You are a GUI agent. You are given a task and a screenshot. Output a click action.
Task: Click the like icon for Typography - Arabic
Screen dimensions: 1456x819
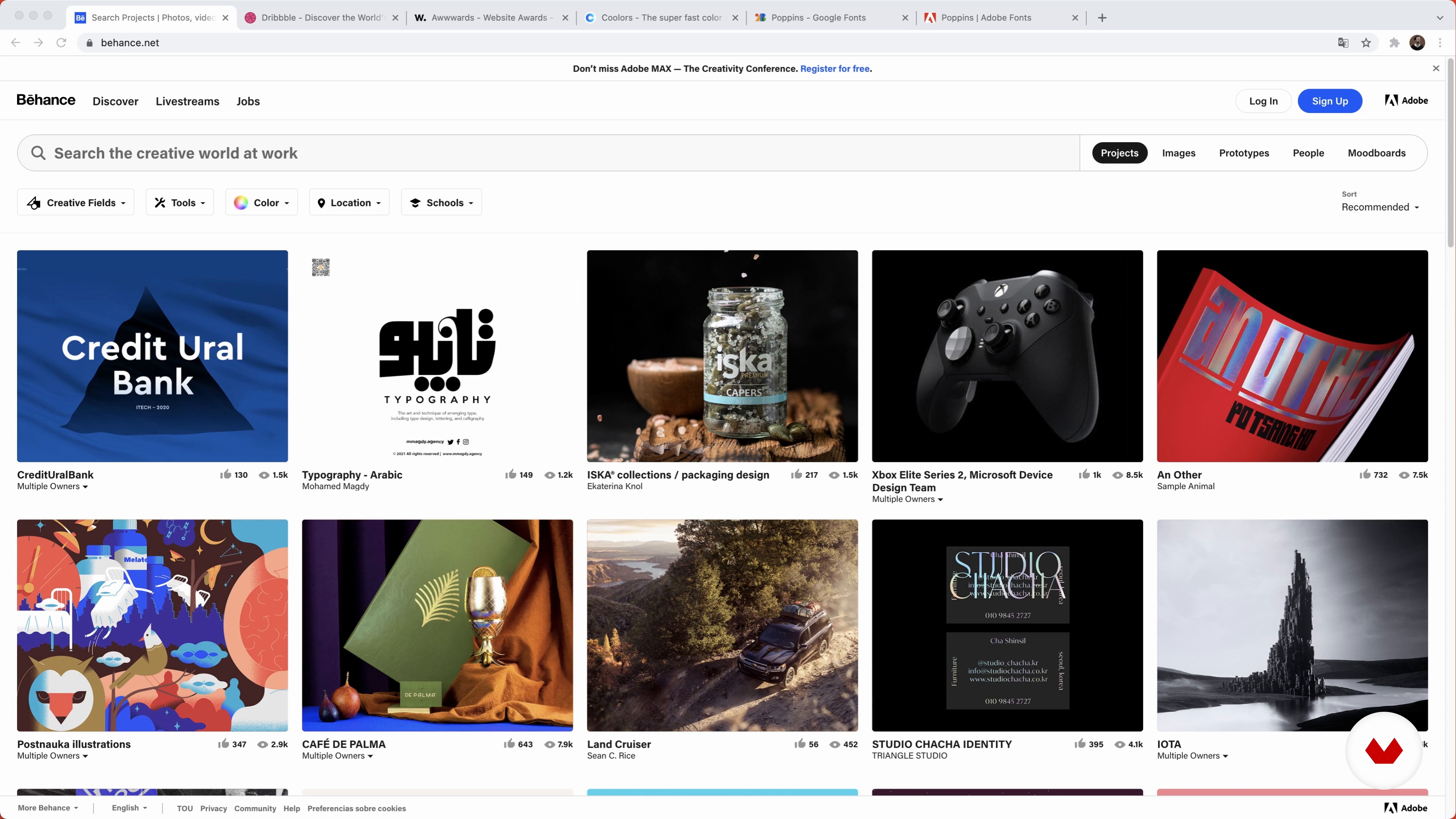(x=510, y=474)
